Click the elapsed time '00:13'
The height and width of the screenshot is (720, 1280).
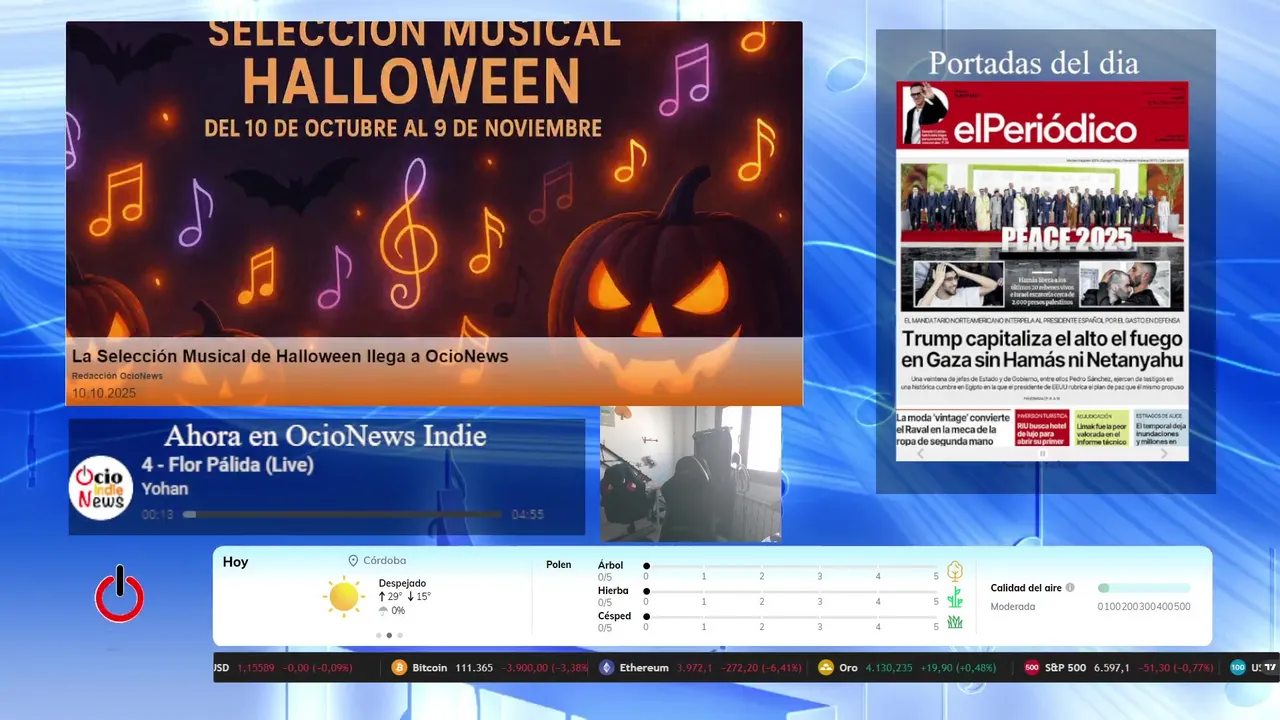pyautogui.click(x=157, y=515)
